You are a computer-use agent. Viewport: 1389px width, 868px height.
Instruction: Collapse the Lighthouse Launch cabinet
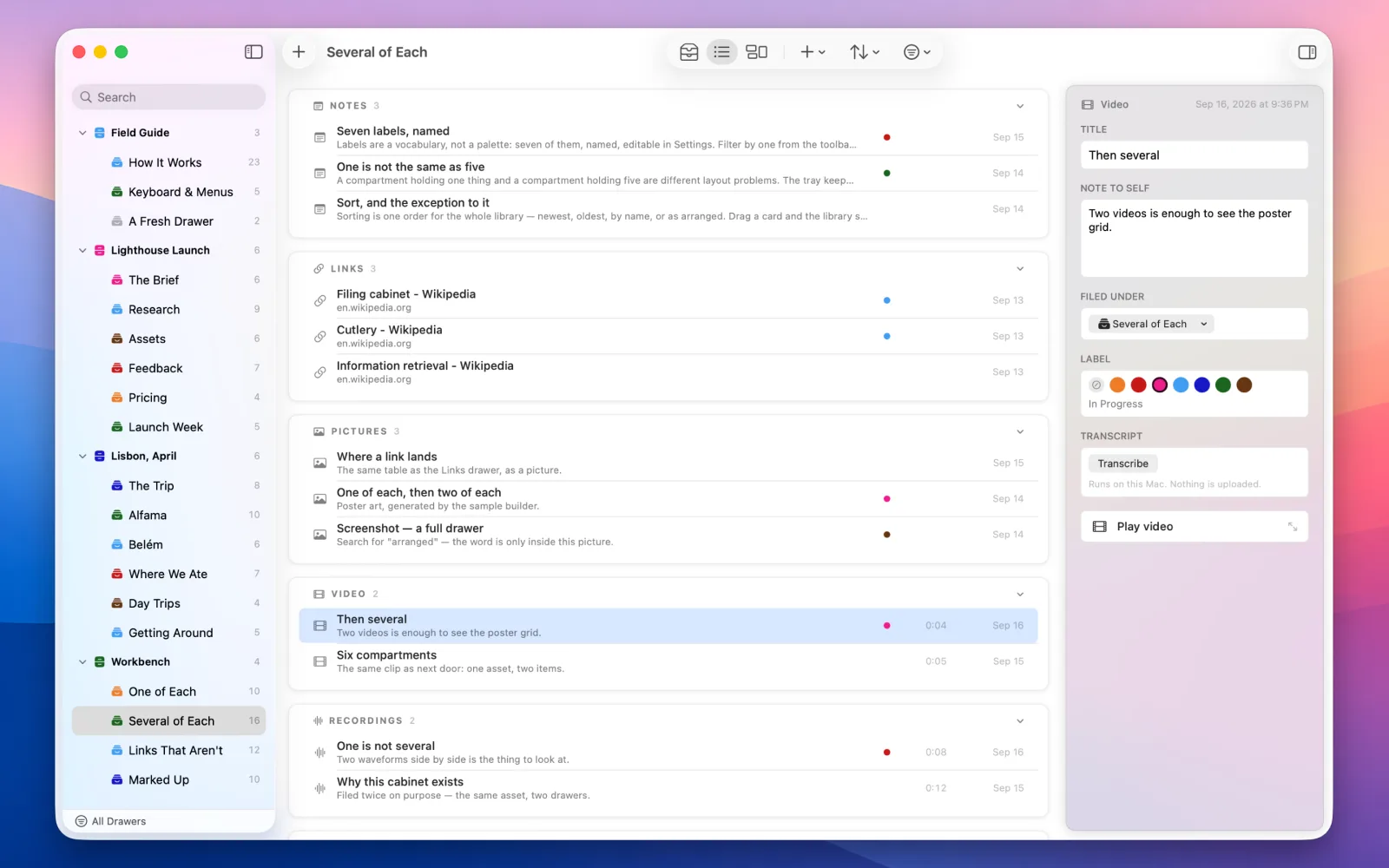[82, 250]
